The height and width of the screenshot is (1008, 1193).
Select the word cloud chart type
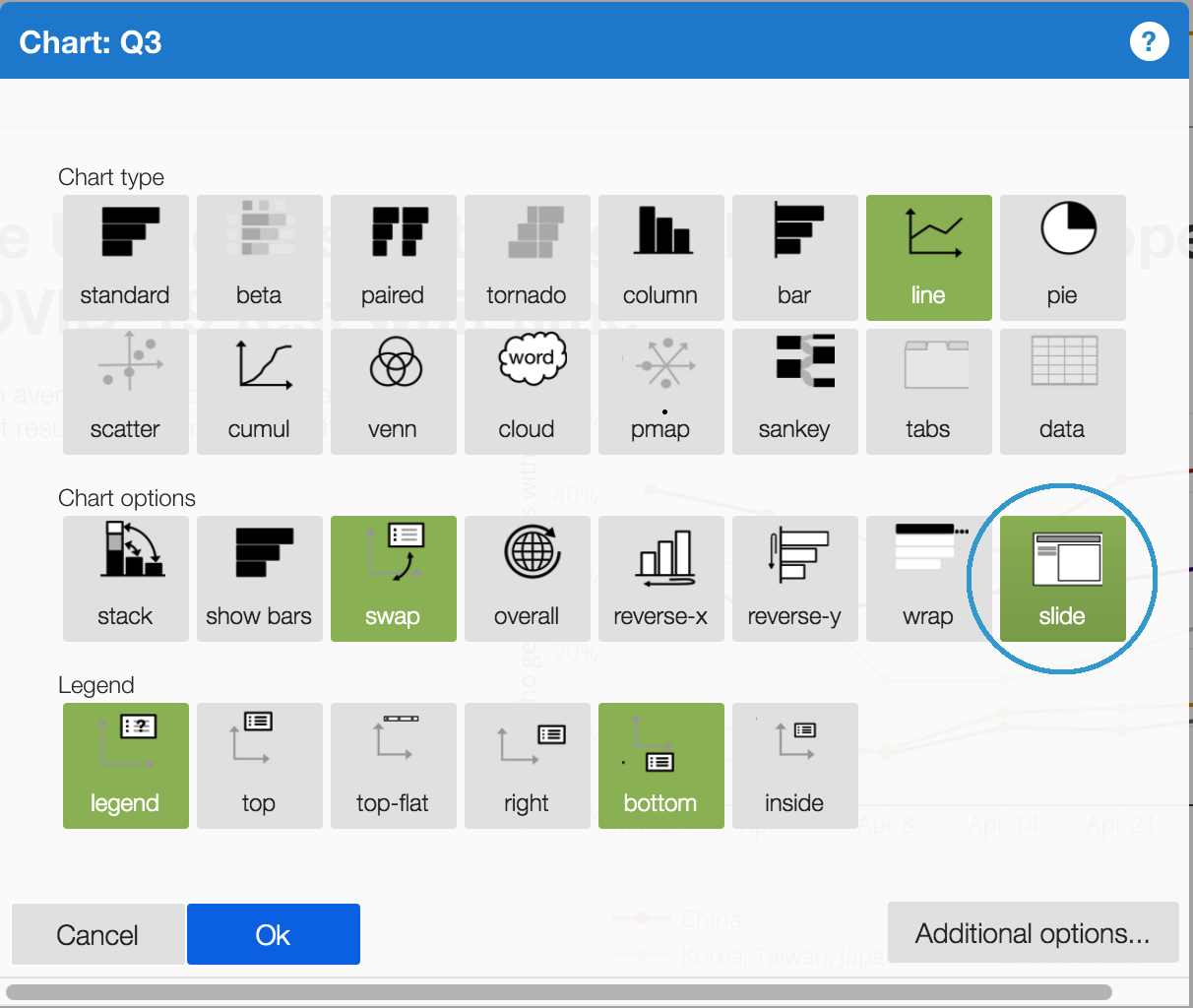click(527, 391)
